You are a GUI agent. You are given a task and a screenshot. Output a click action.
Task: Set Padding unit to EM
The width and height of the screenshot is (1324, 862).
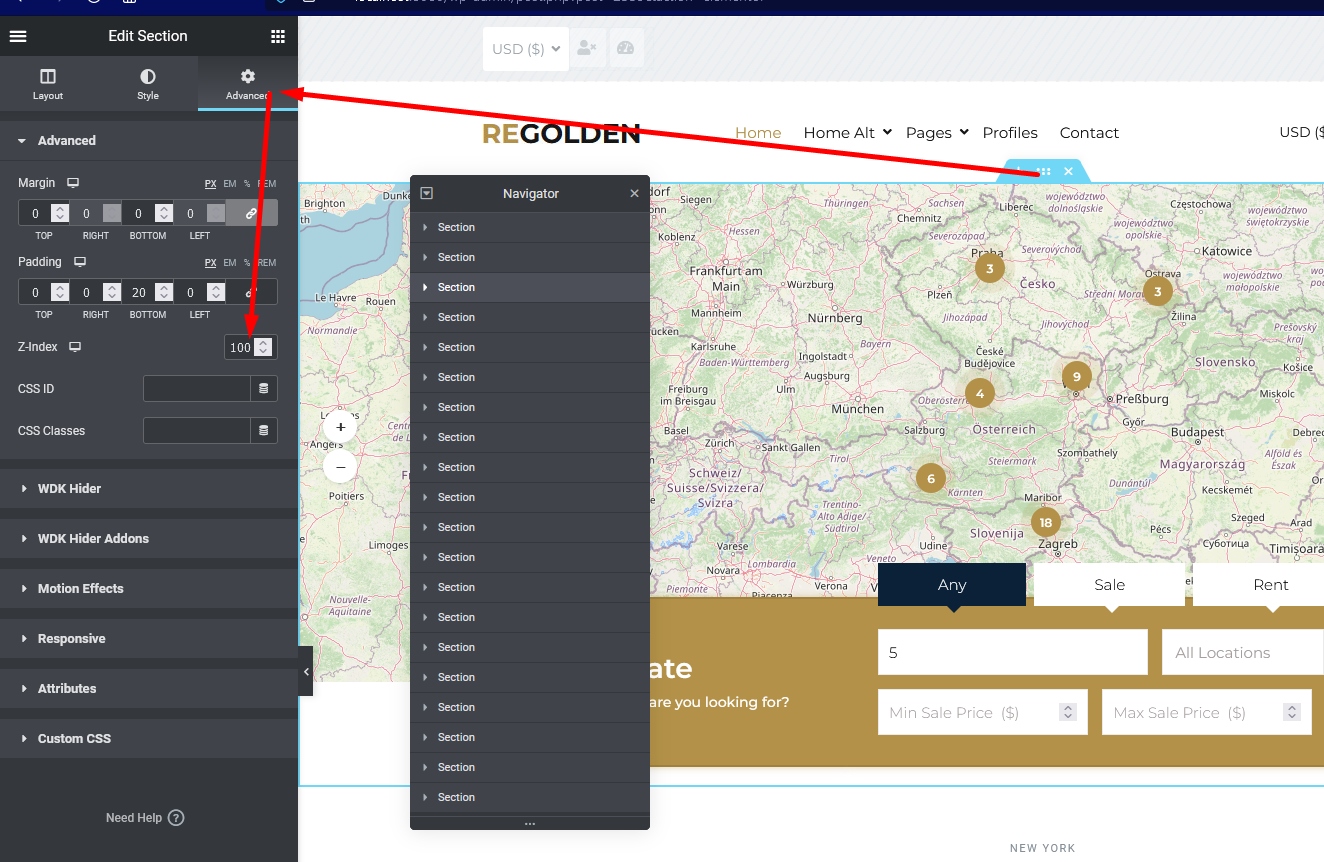pos(230,263)
